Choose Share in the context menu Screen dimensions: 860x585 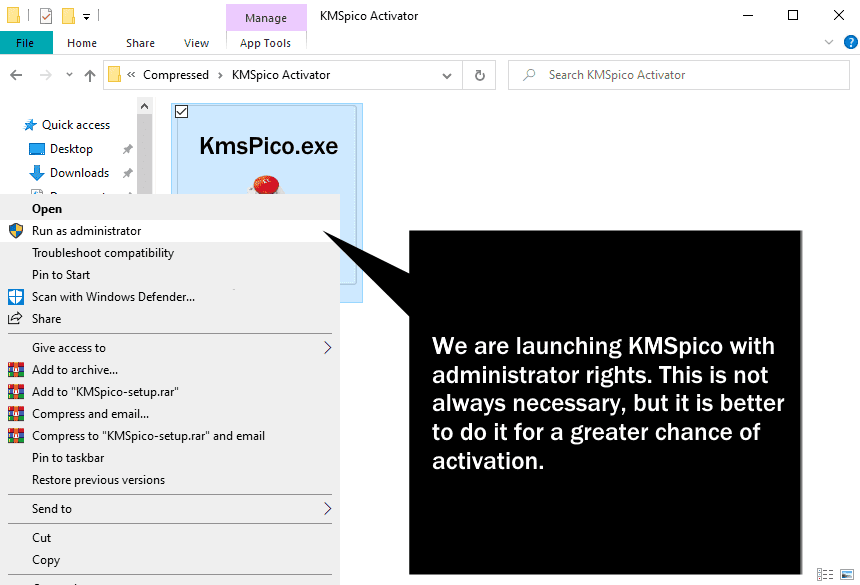(x=170, y=319)
